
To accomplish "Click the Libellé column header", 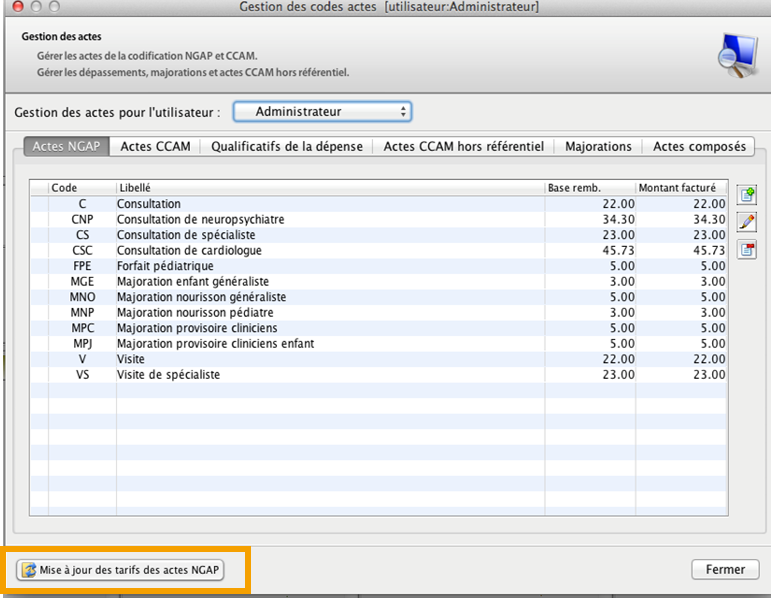I will point(330,188).
